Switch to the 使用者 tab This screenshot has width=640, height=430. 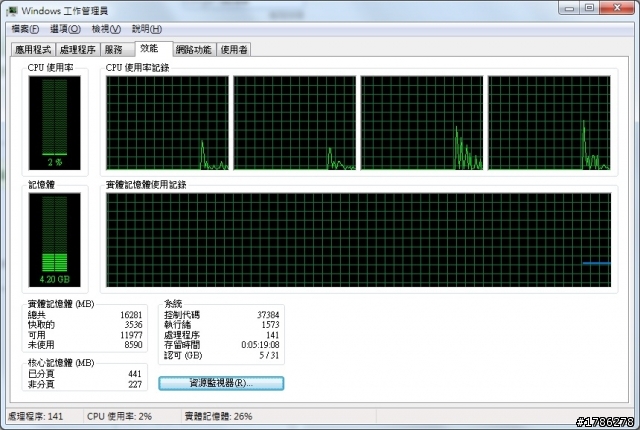coord(234,50)
